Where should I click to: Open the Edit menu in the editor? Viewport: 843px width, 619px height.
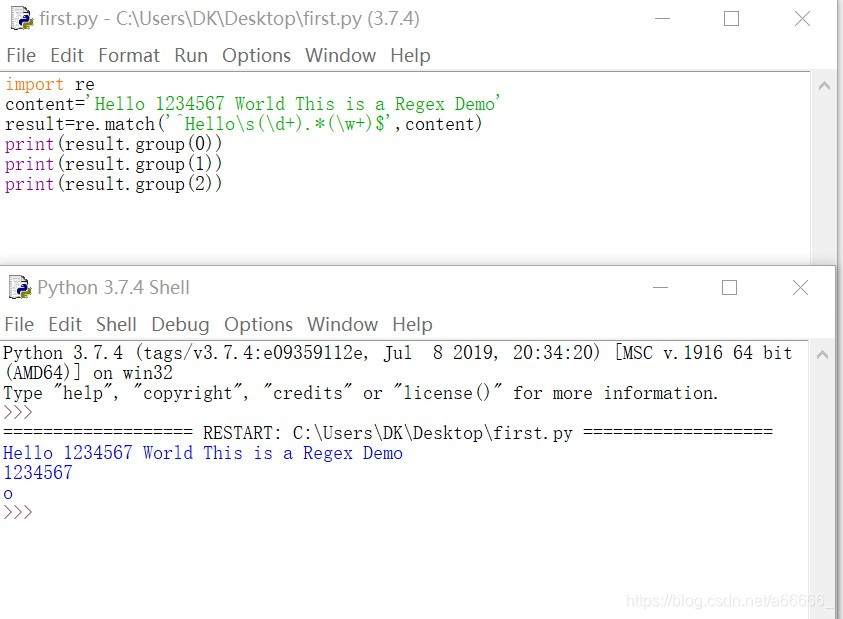(x=67, y=56)
